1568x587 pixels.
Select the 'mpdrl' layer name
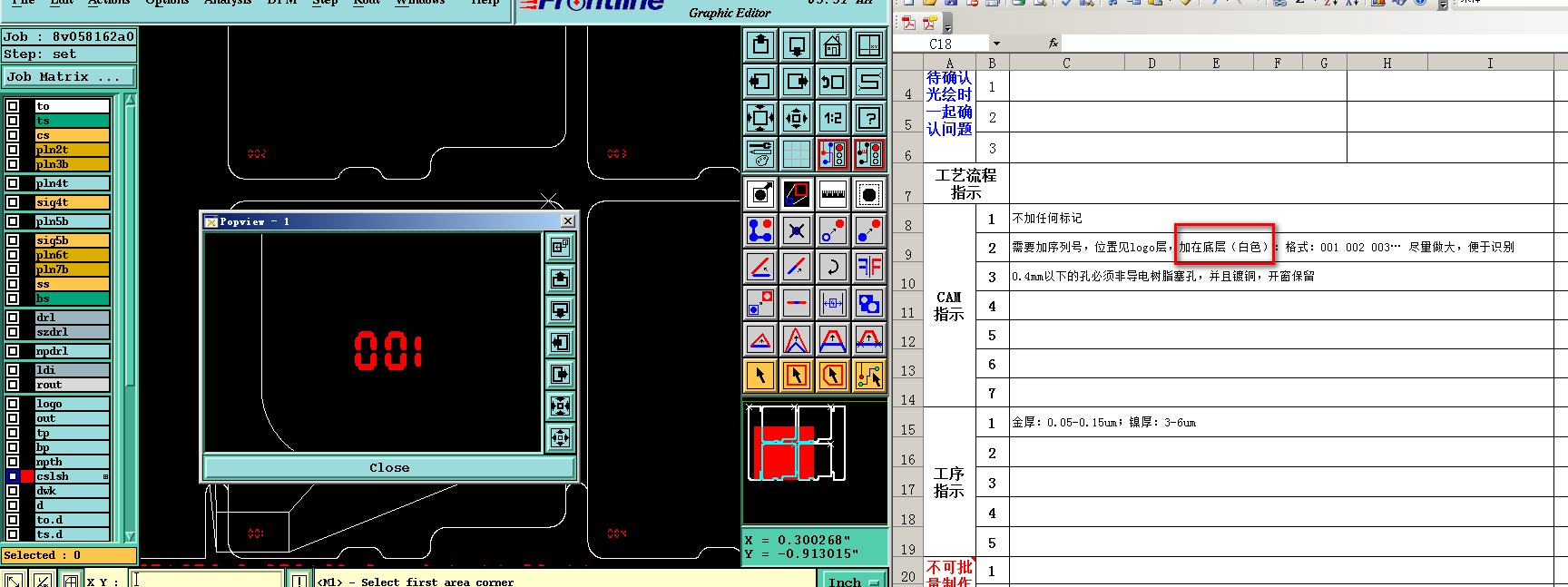point(73,351)
